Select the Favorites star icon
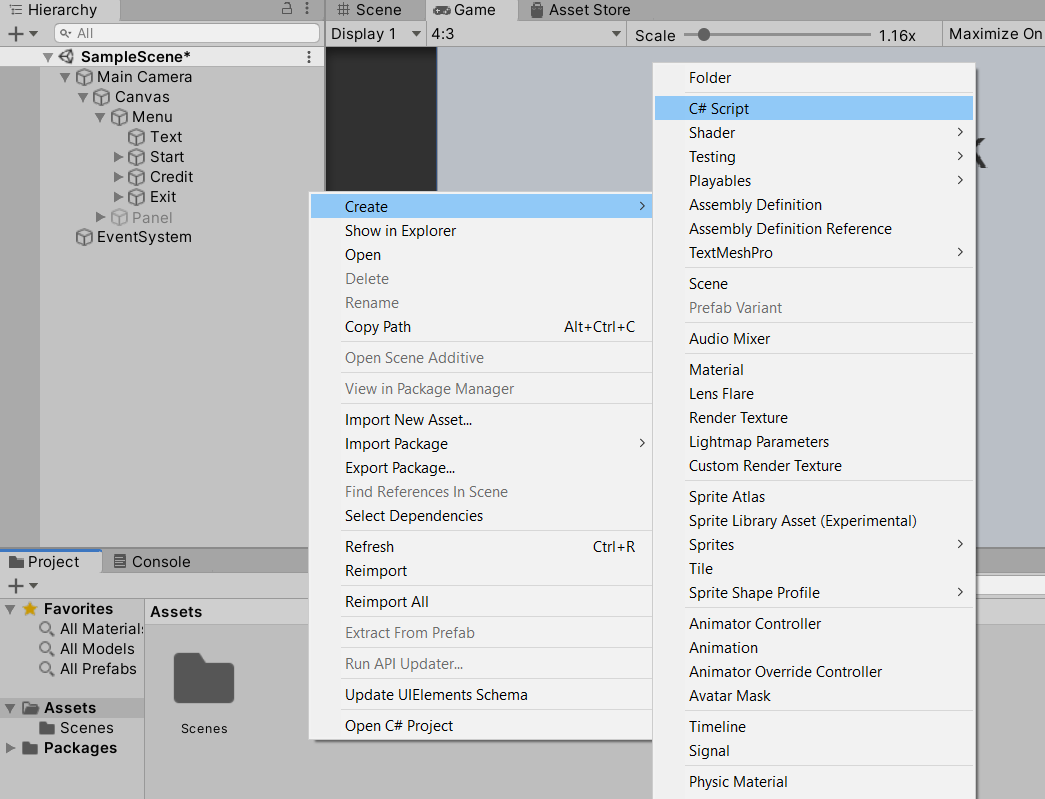 [30, 609]
